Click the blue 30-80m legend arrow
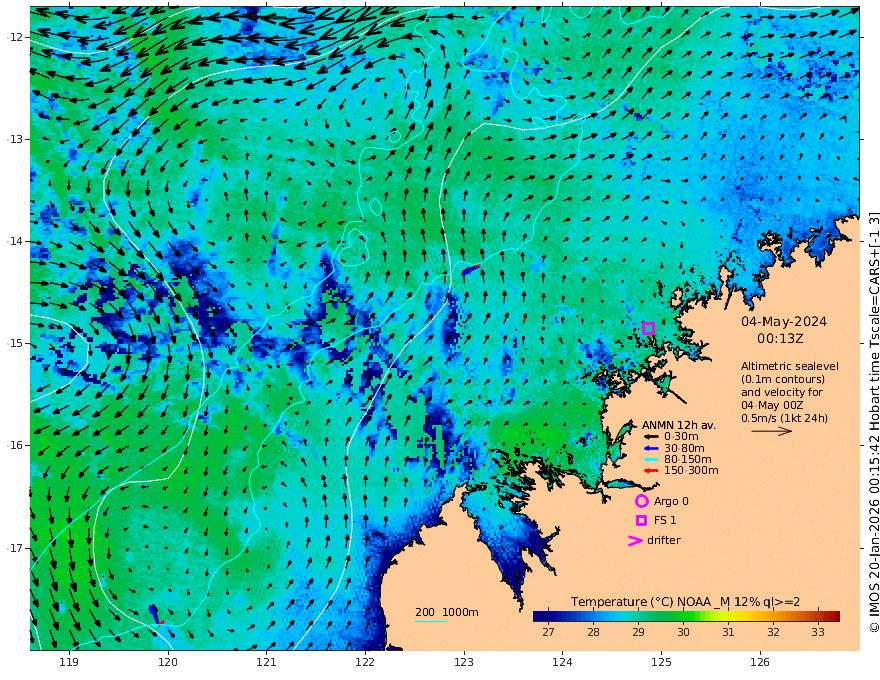Screen dimensions: 880x680 pos(651,448)
